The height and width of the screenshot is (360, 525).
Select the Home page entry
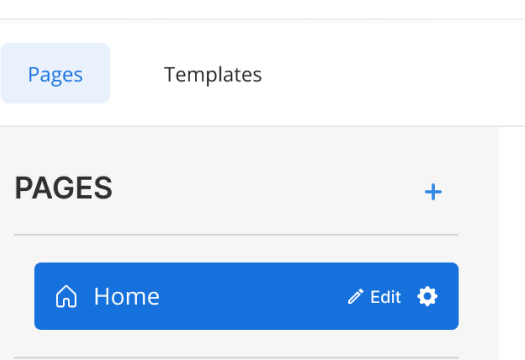point(246,296)
